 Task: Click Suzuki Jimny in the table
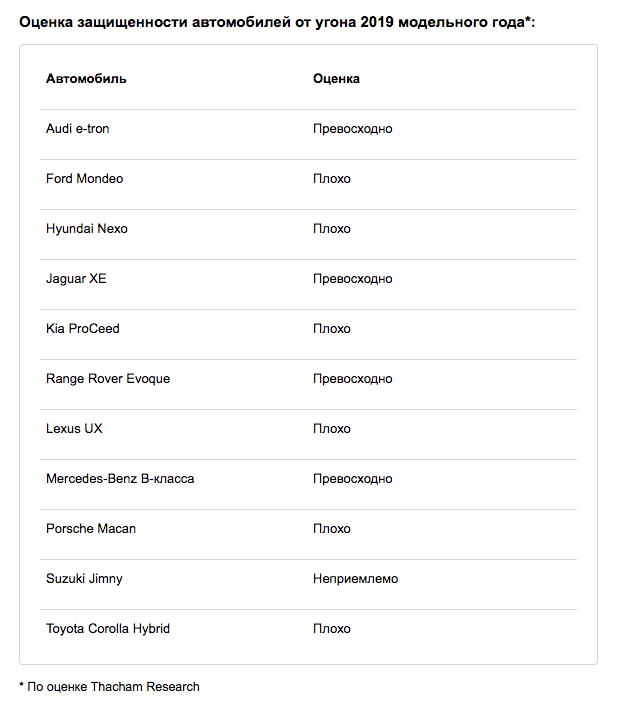tap(84, 579)
